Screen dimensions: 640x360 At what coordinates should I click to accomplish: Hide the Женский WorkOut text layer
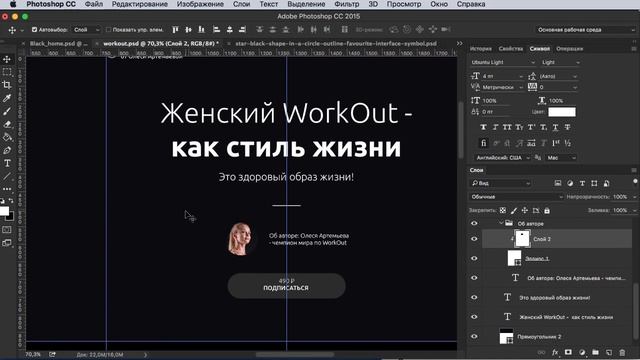(x=474, y=317)
